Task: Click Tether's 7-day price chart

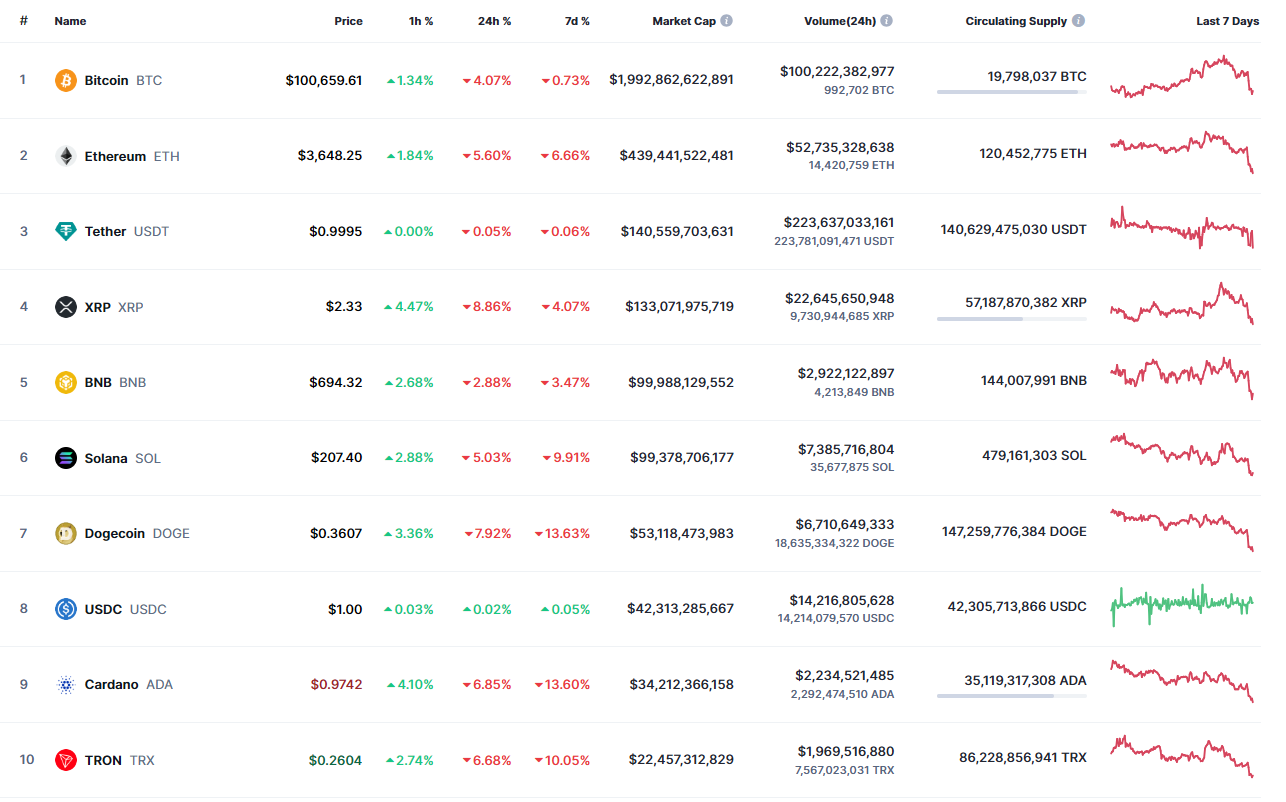Action: point(1182,227)
